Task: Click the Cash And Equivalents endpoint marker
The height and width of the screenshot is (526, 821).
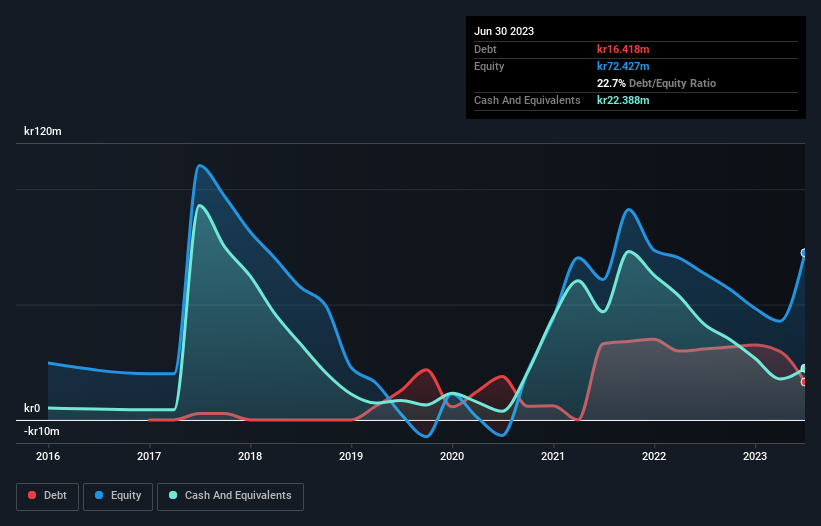Action: (804, 368)
